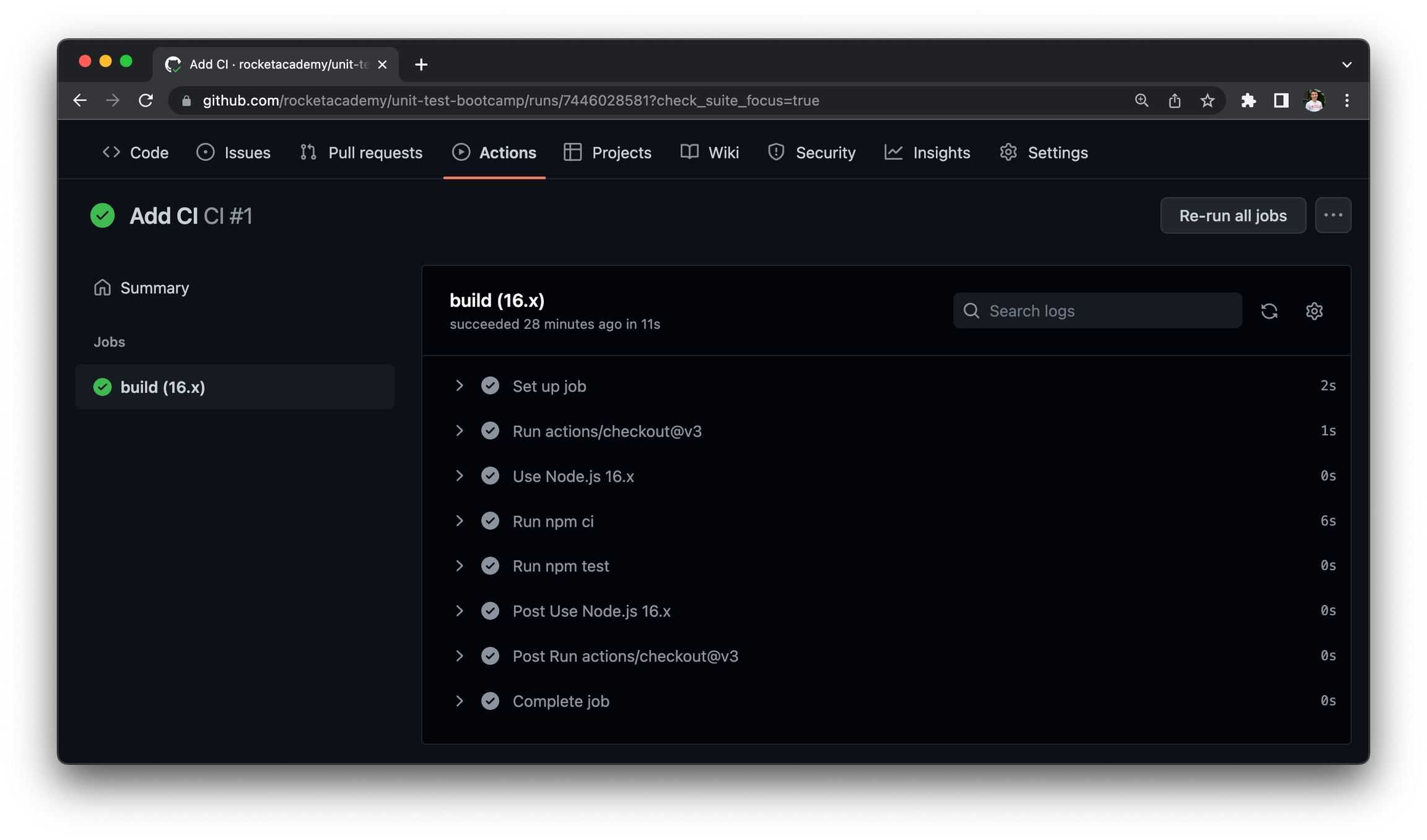Click the share page icon
Image resolution: width=1427 pixels, height=840 pixels.
(x=1174, y=100)
